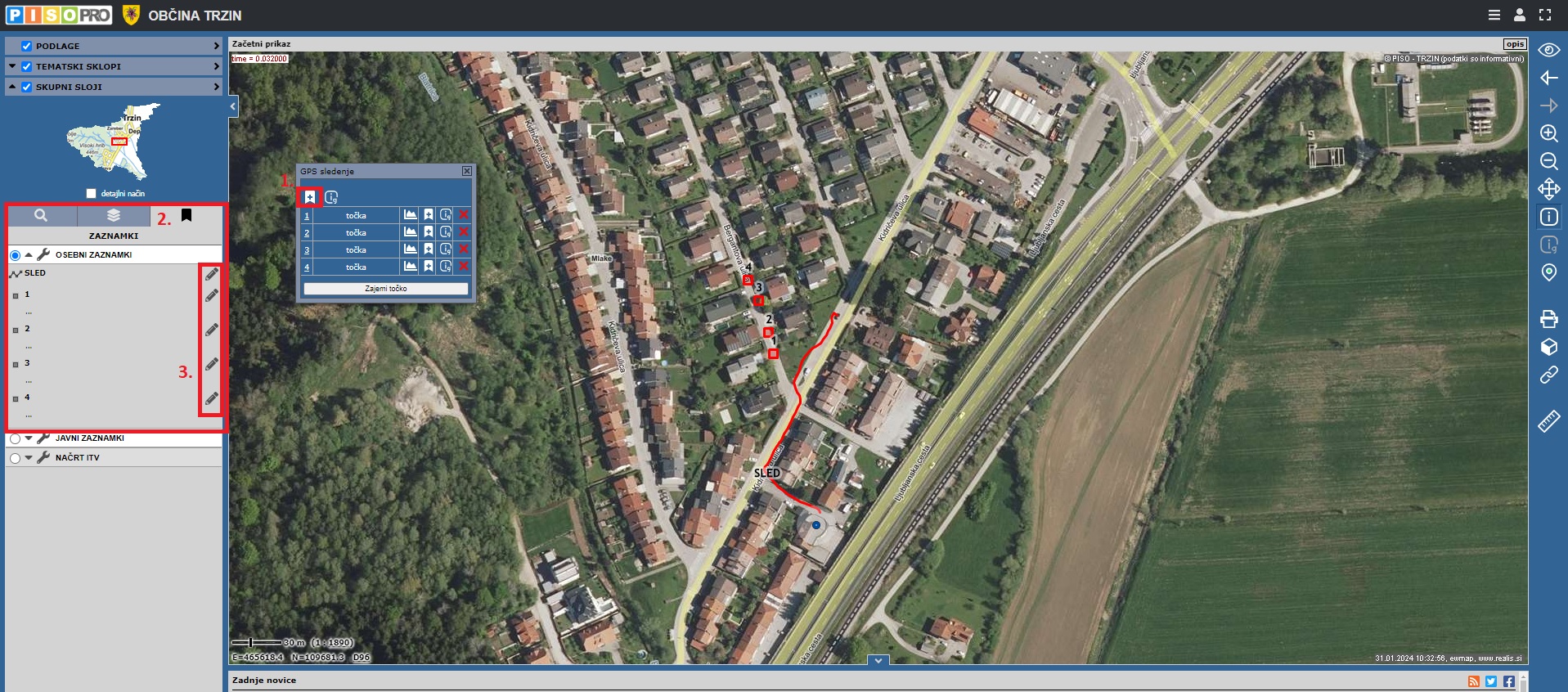Click the GPS location pin icon

pyautogui.click(x=1548, y=272)
